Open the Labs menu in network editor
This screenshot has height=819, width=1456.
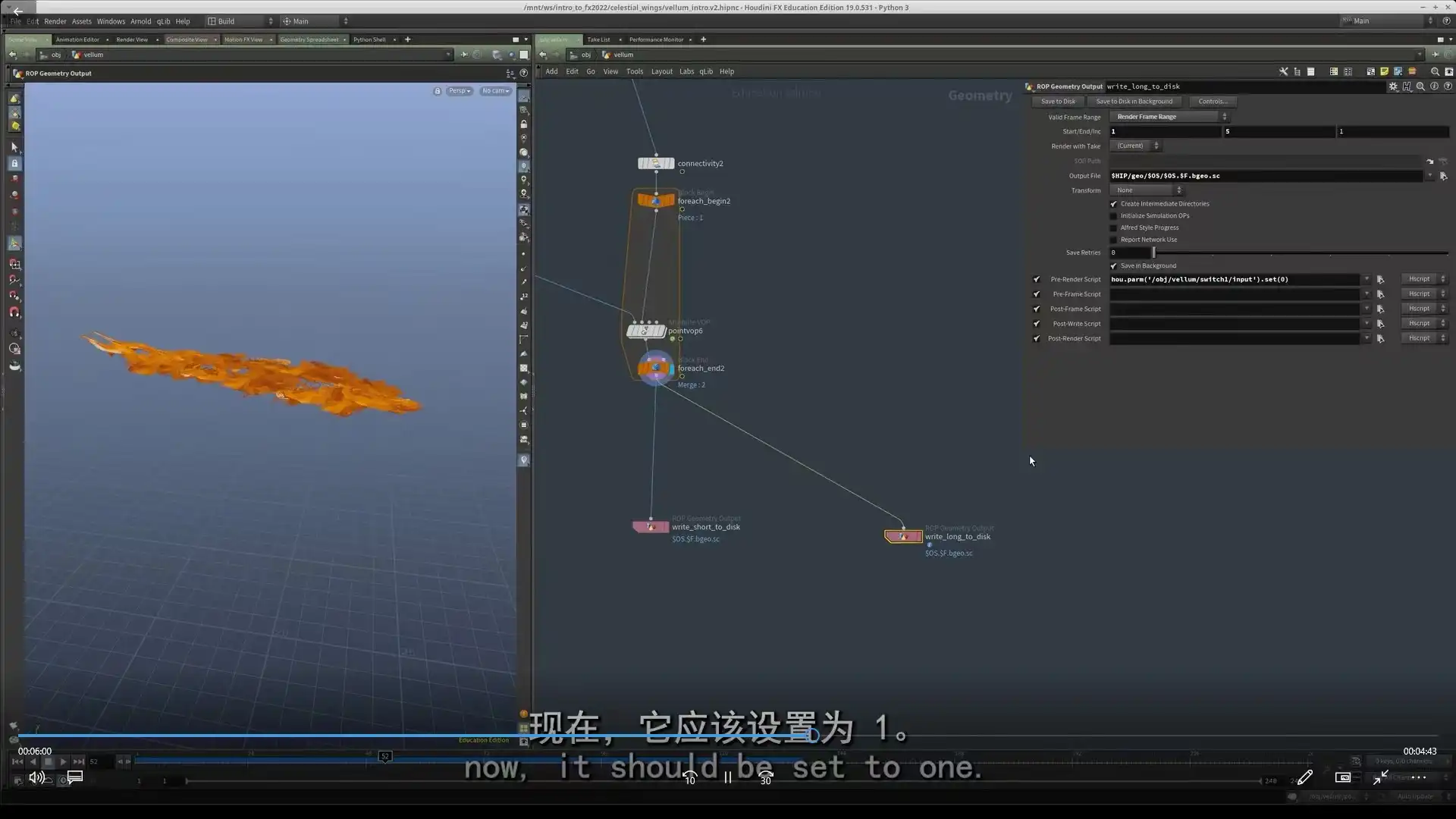(686, 72)
